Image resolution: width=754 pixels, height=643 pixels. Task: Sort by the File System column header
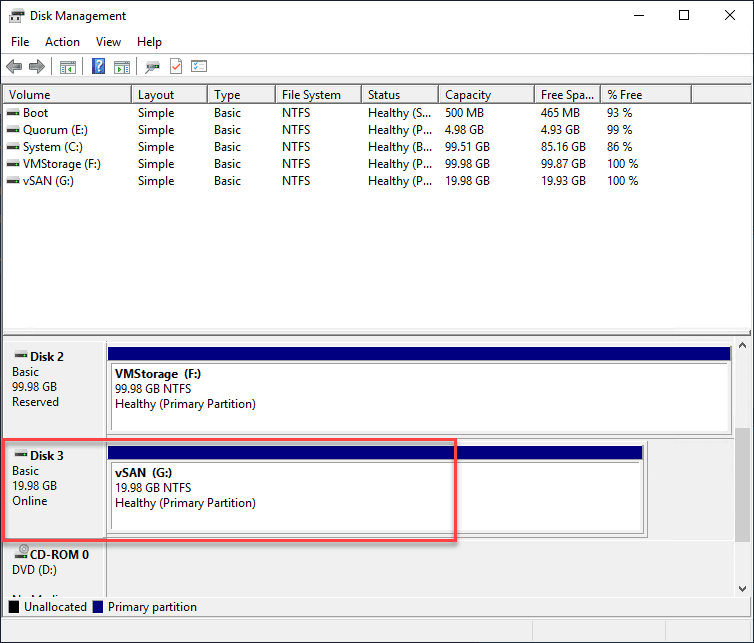[x=318, y=95]
